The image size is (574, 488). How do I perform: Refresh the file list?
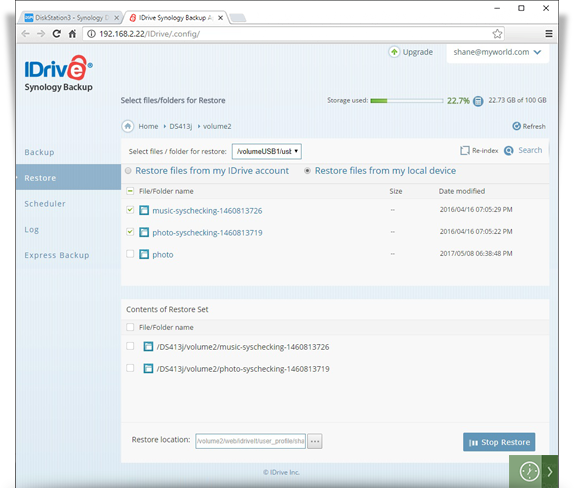529,126
